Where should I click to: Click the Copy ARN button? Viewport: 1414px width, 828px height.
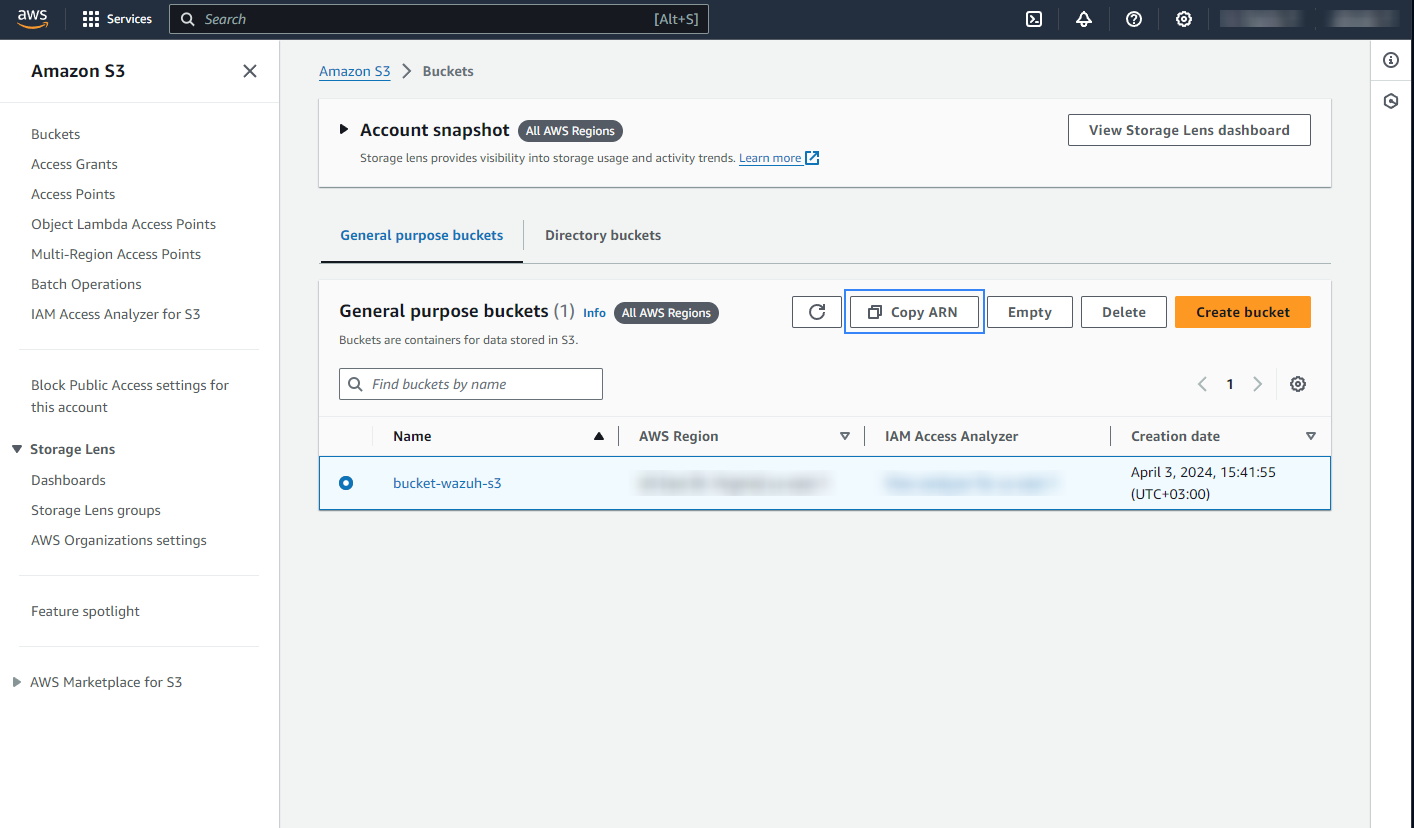click(x=914, y=312)
